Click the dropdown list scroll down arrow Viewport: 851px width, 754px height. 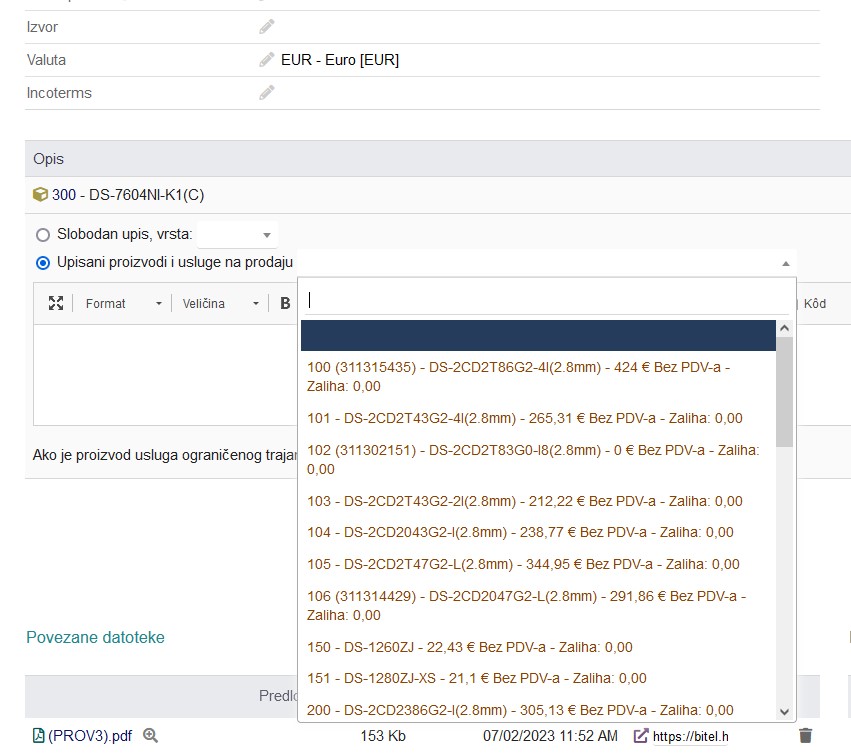coord(784,712)
